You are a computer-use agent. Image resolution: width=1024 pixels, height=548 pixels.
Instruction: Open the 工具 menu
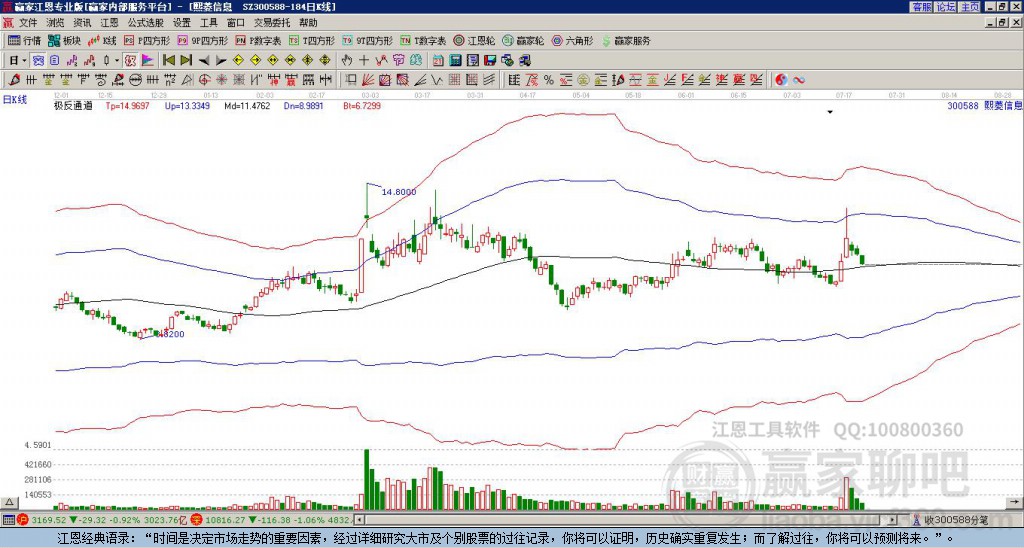click(208, 23)
